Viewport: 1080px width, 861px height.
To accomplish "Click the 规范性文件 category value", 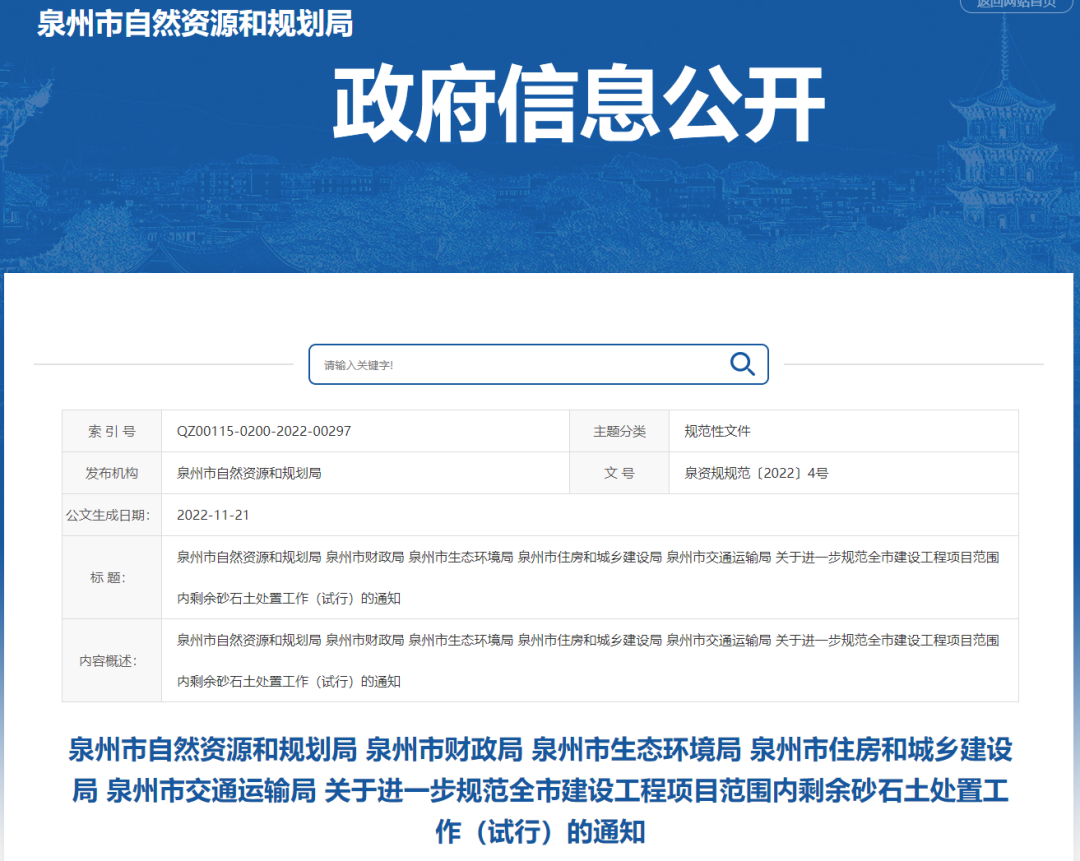I will 717,431.
